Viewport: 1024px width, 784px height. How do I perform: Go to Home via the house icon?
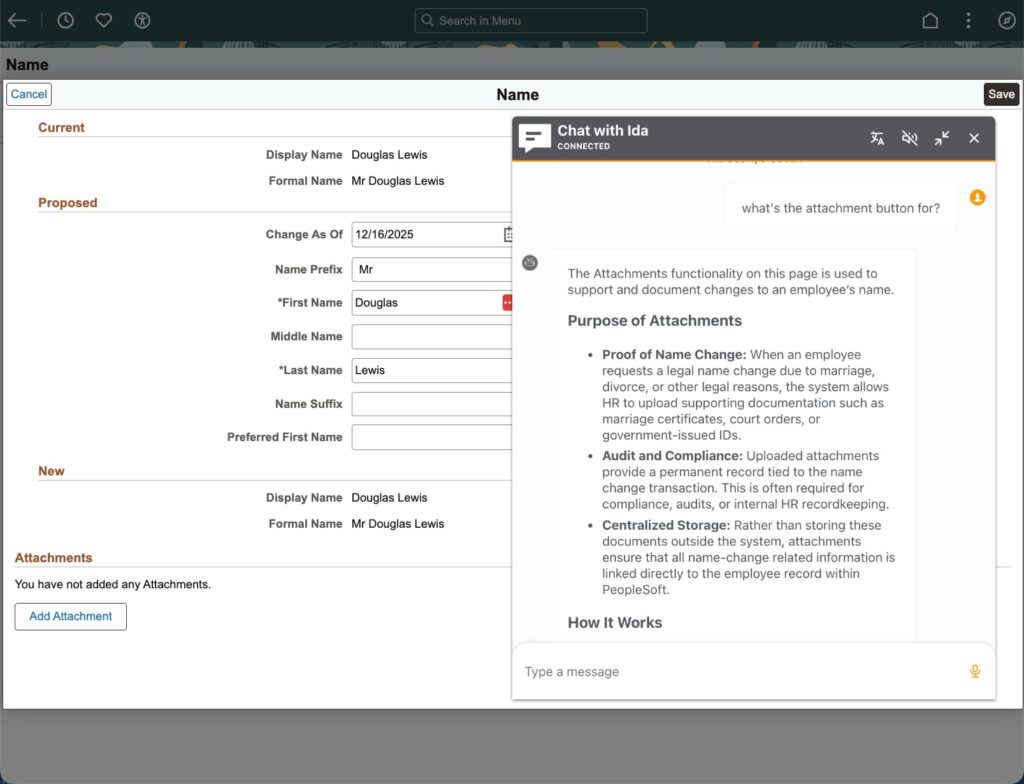930,20
